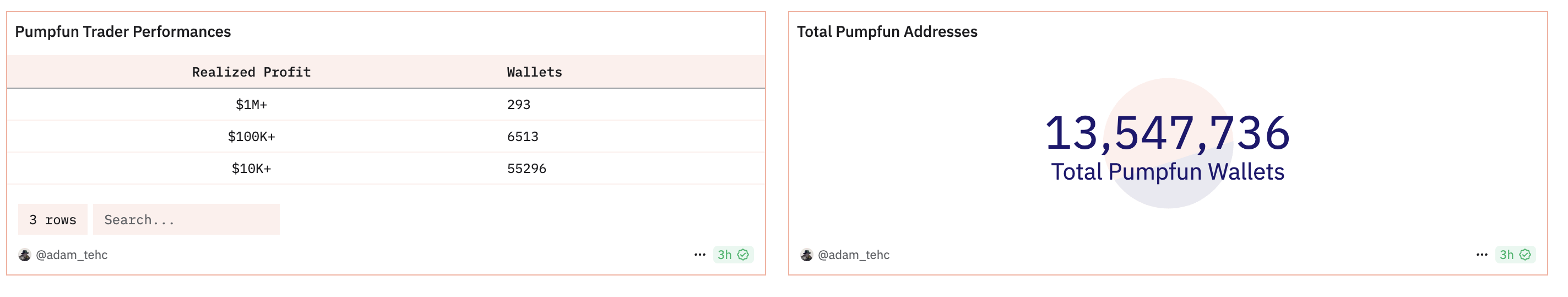Click the green checkmark in Trader Performances footer

click(743, 255)
